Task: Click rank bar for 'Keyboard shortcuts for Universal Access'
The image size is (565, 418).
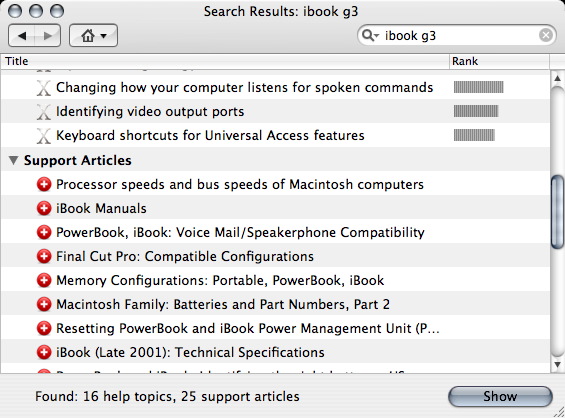Action: 474,135
